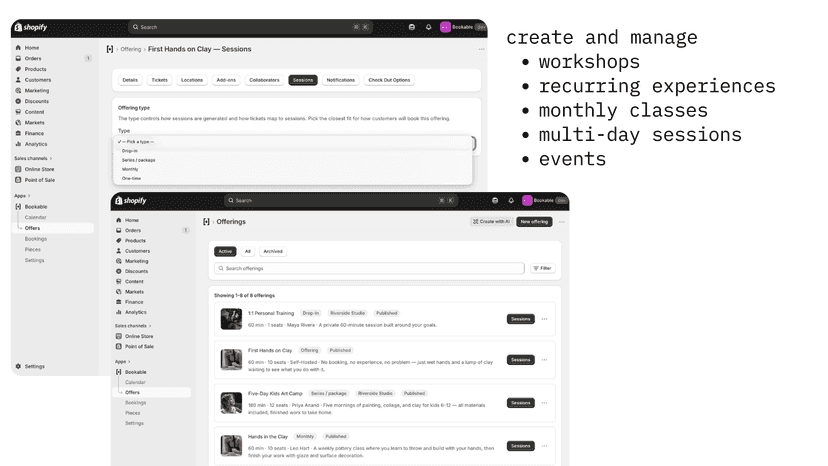
Task: Click Products icon in back window sidebar
Action: pos(18,69)
